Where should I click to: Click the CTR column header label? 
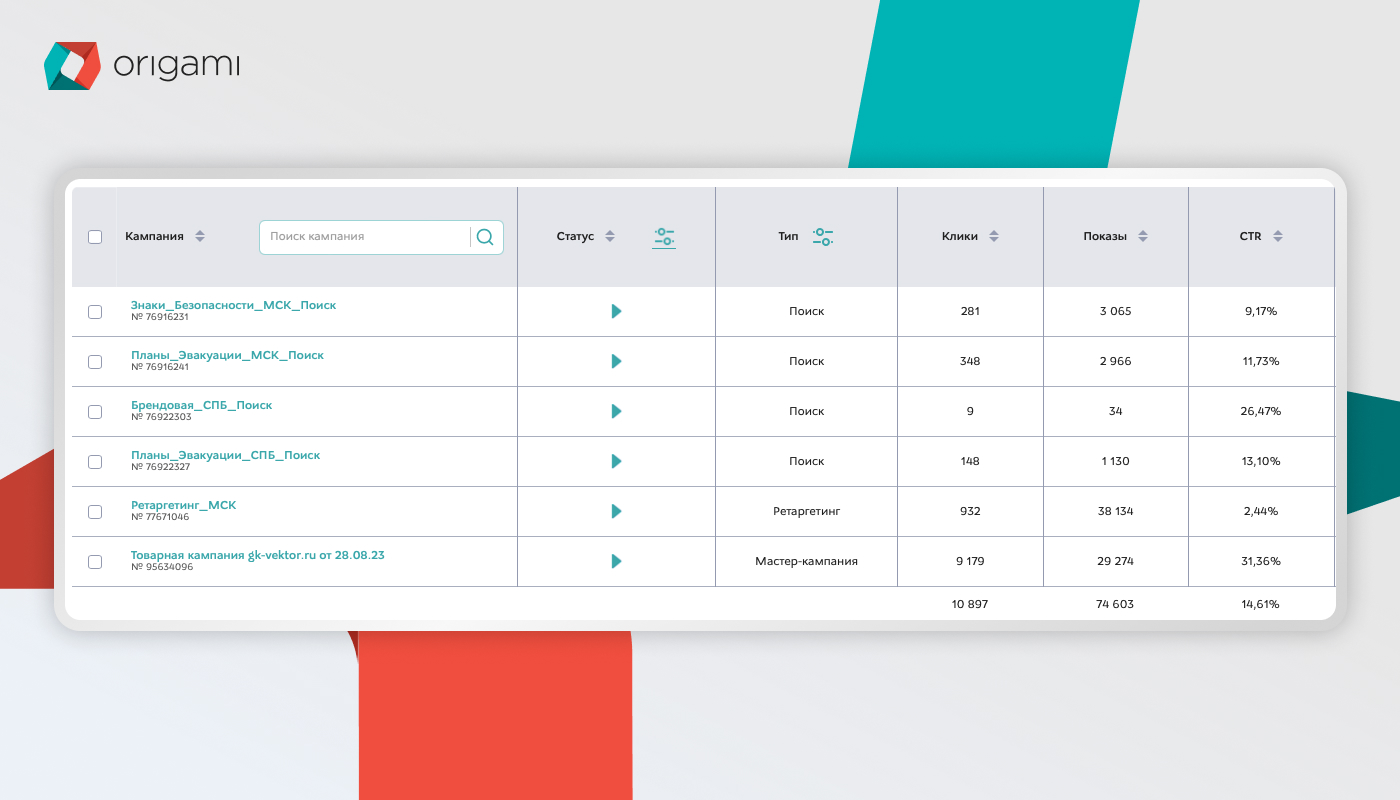(x=1251, y=237)
